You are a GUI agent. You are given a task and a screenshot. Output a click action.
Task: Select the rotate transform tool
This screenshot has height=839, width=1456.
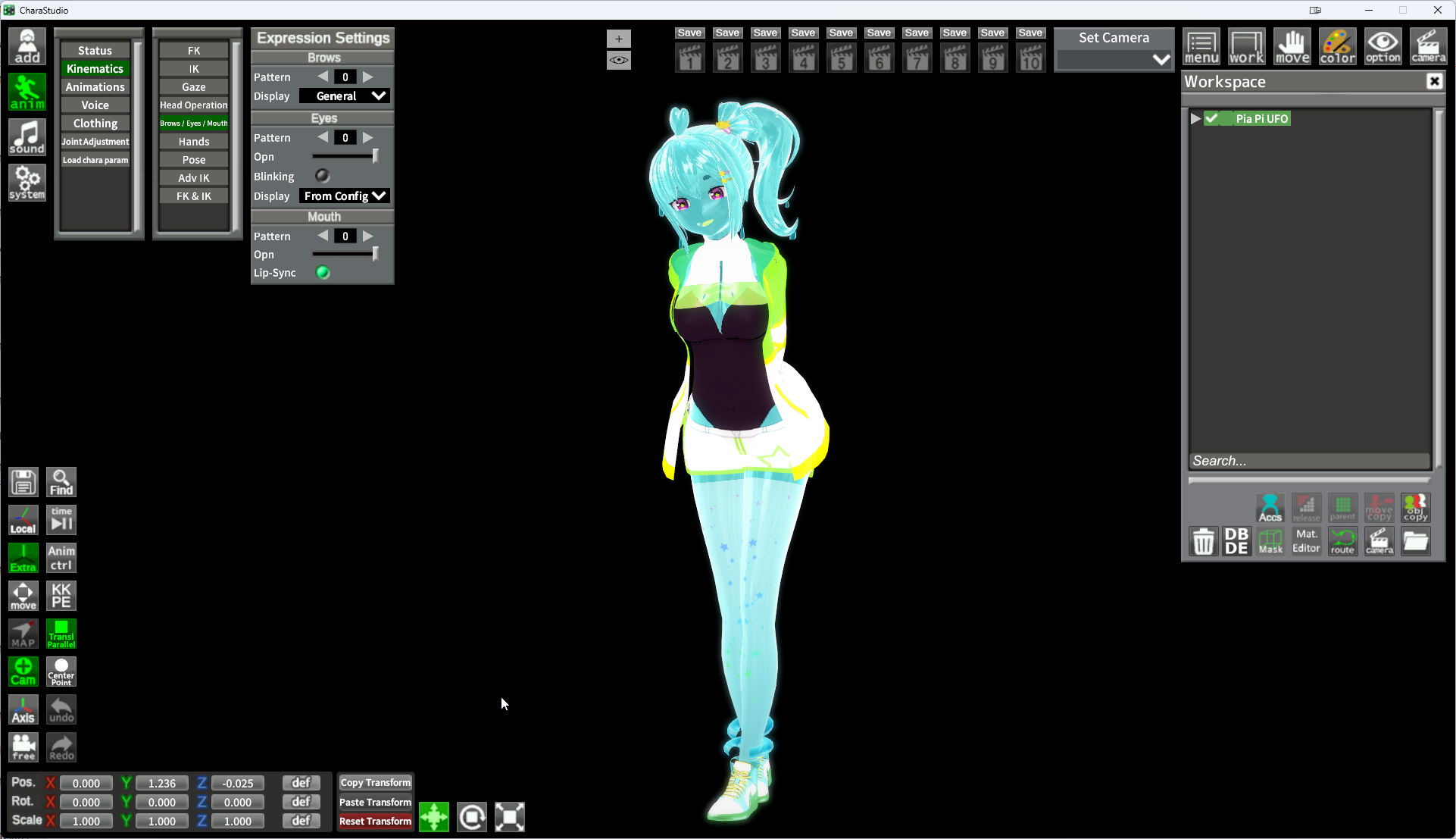(x=472, y=817)
